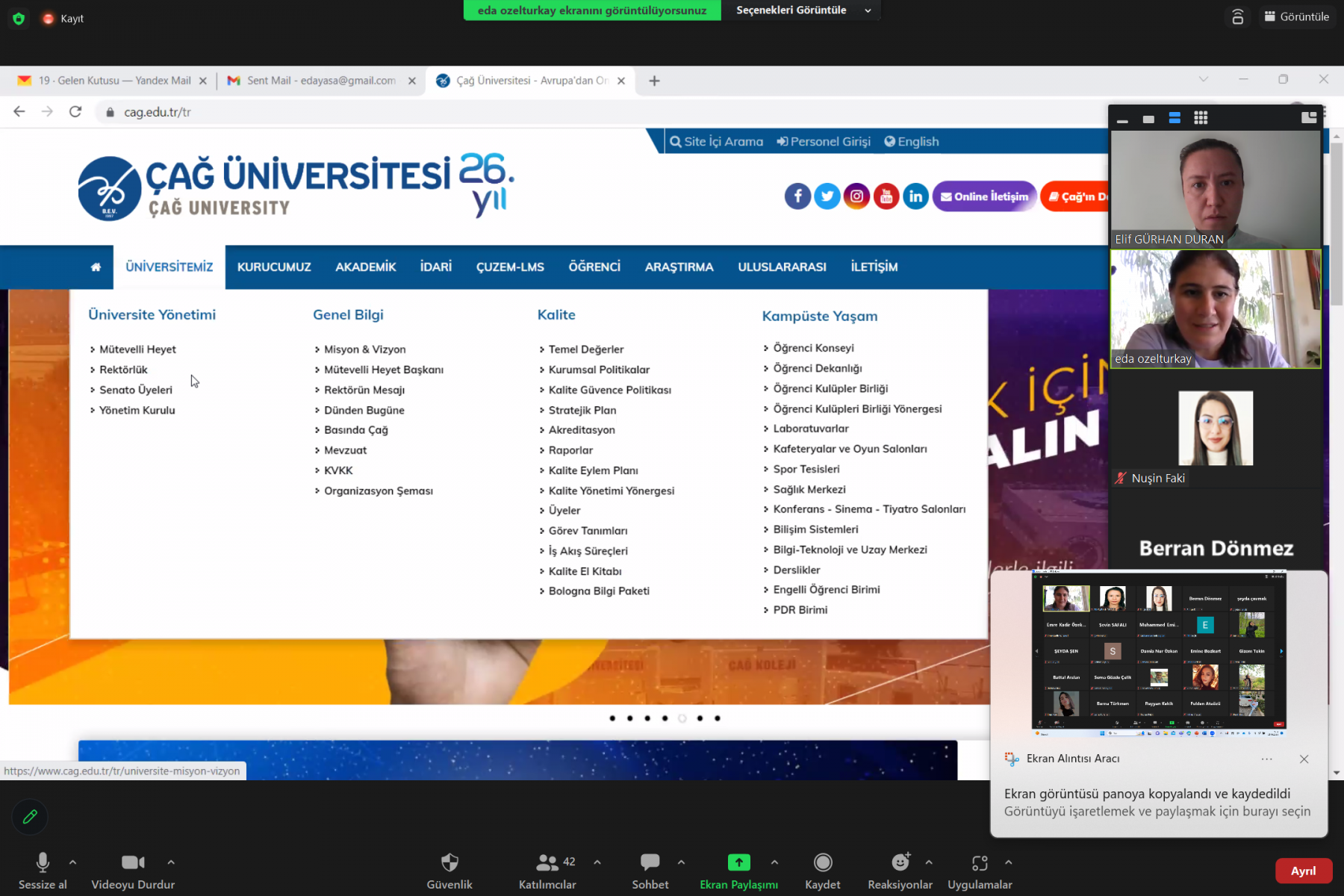Open the Twitter social icon

click(827, 196)
